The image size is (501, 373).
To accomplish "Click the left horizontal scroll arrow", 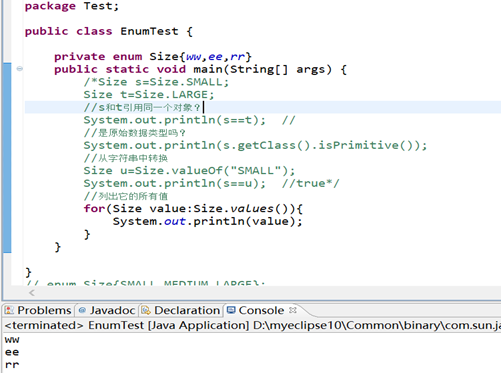I will point(32,293).
